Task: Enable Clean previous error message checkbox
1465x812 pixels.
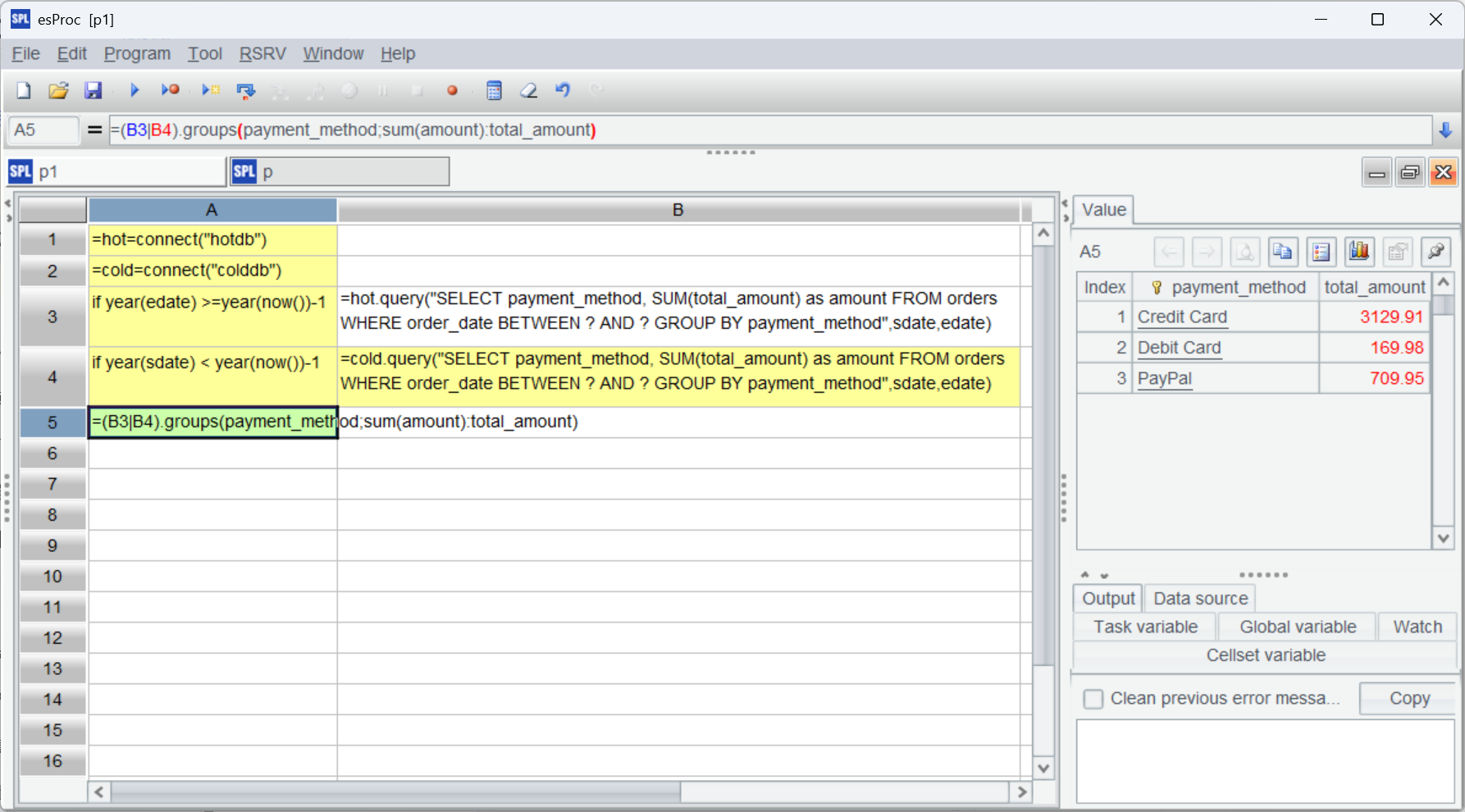Action: pyautogui.click(x=1093, y=699)
